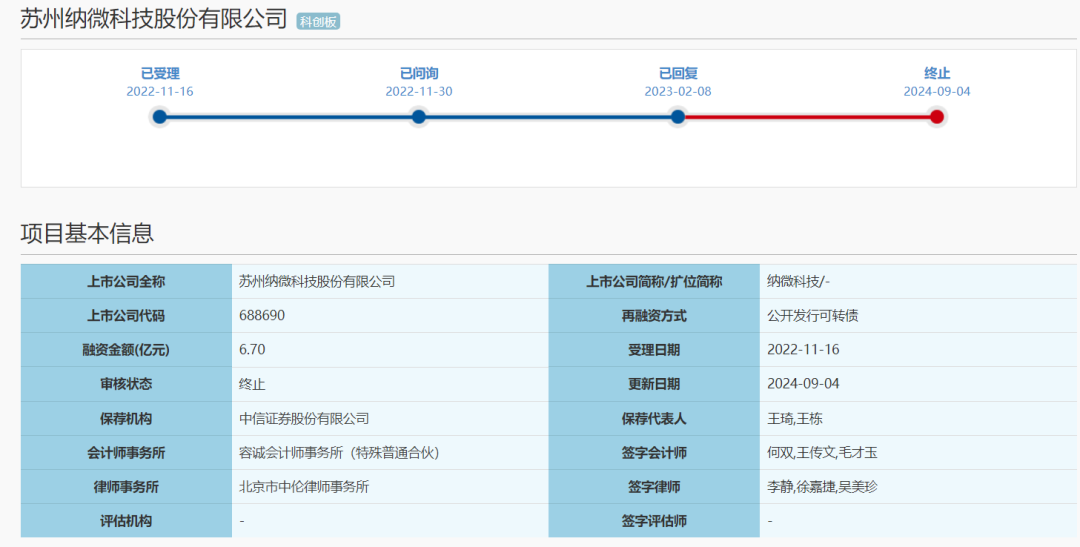Click the sponsor representatives 王琦,王栋
Image resolution: width=1080 pixels, height=547 pixels.
click(794, 419)
